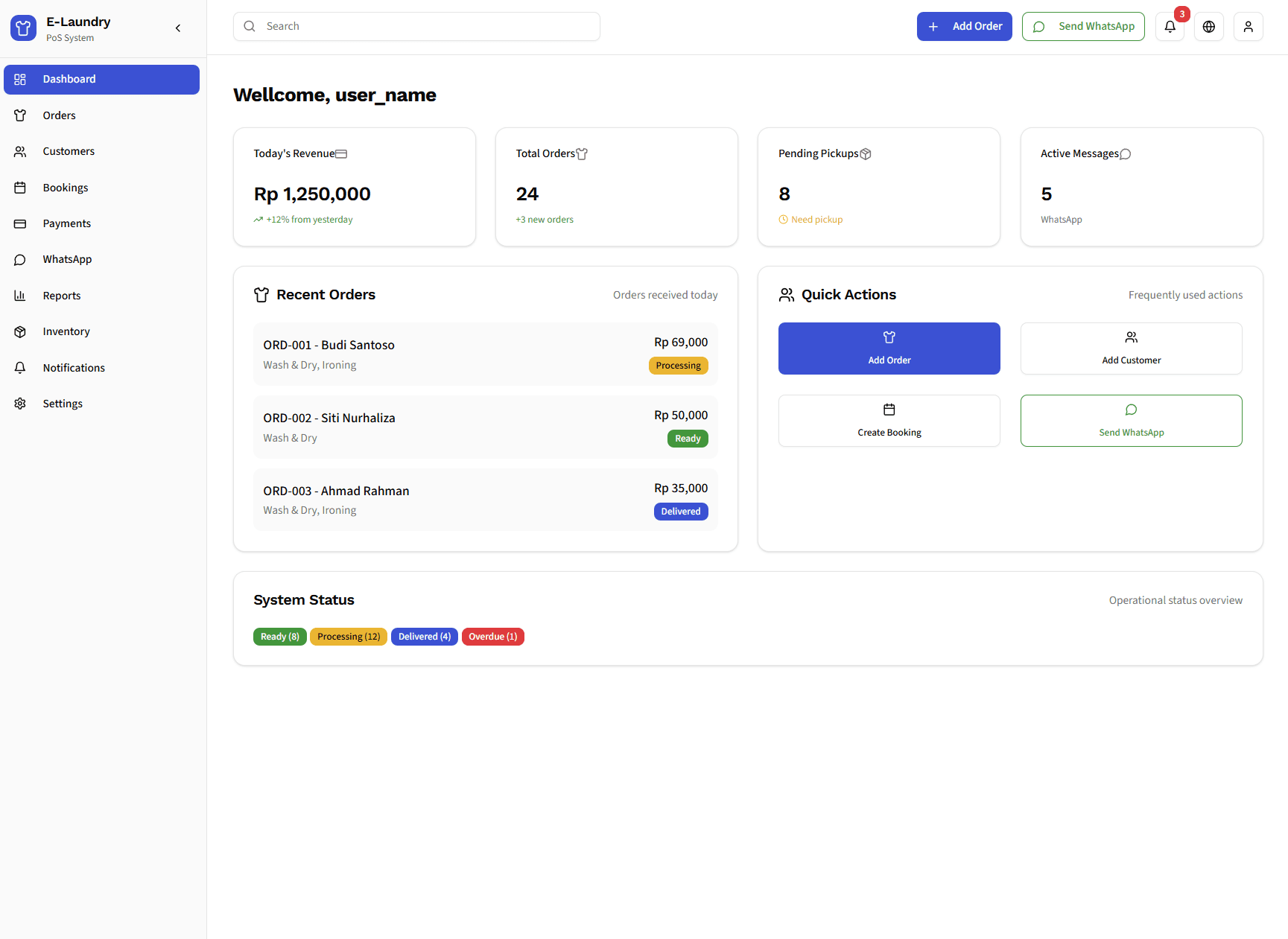Open the Dashboard menu item
Screen dimensions: 1288x939
(x=101, y=80)
